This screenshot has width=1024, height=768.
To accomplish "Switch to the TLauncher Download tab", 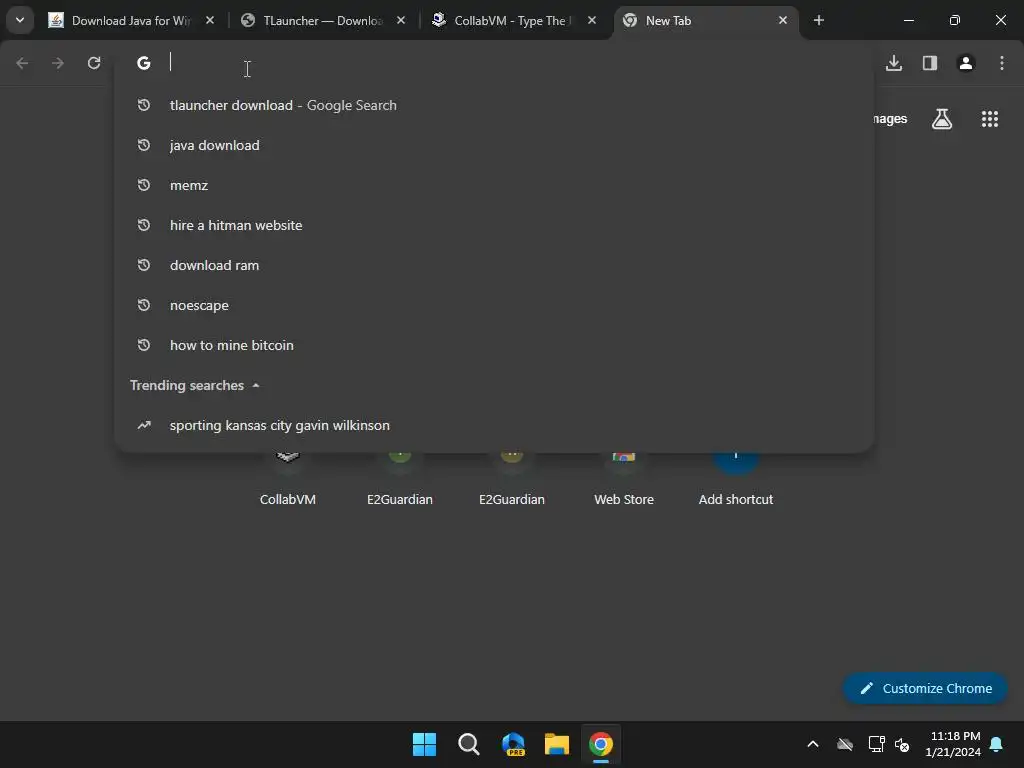I will click(323, 20).
